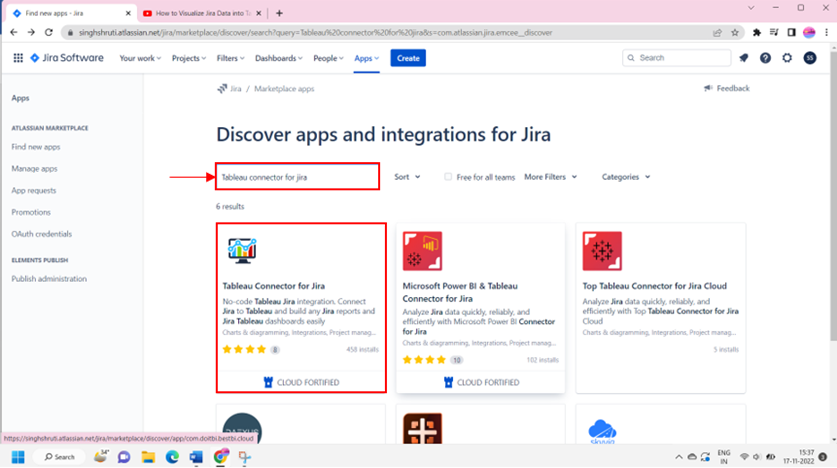
Task: Open Word from the taskbar
Action: (x=196, y=457)
